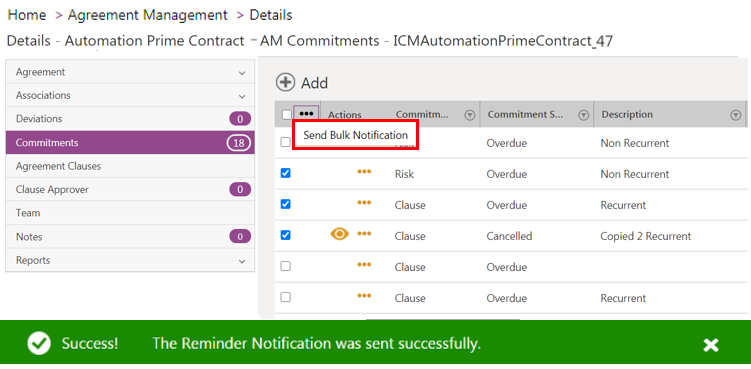
Task: Click the Copied 2 Recurrent description cell
Action: pos(646,236)
